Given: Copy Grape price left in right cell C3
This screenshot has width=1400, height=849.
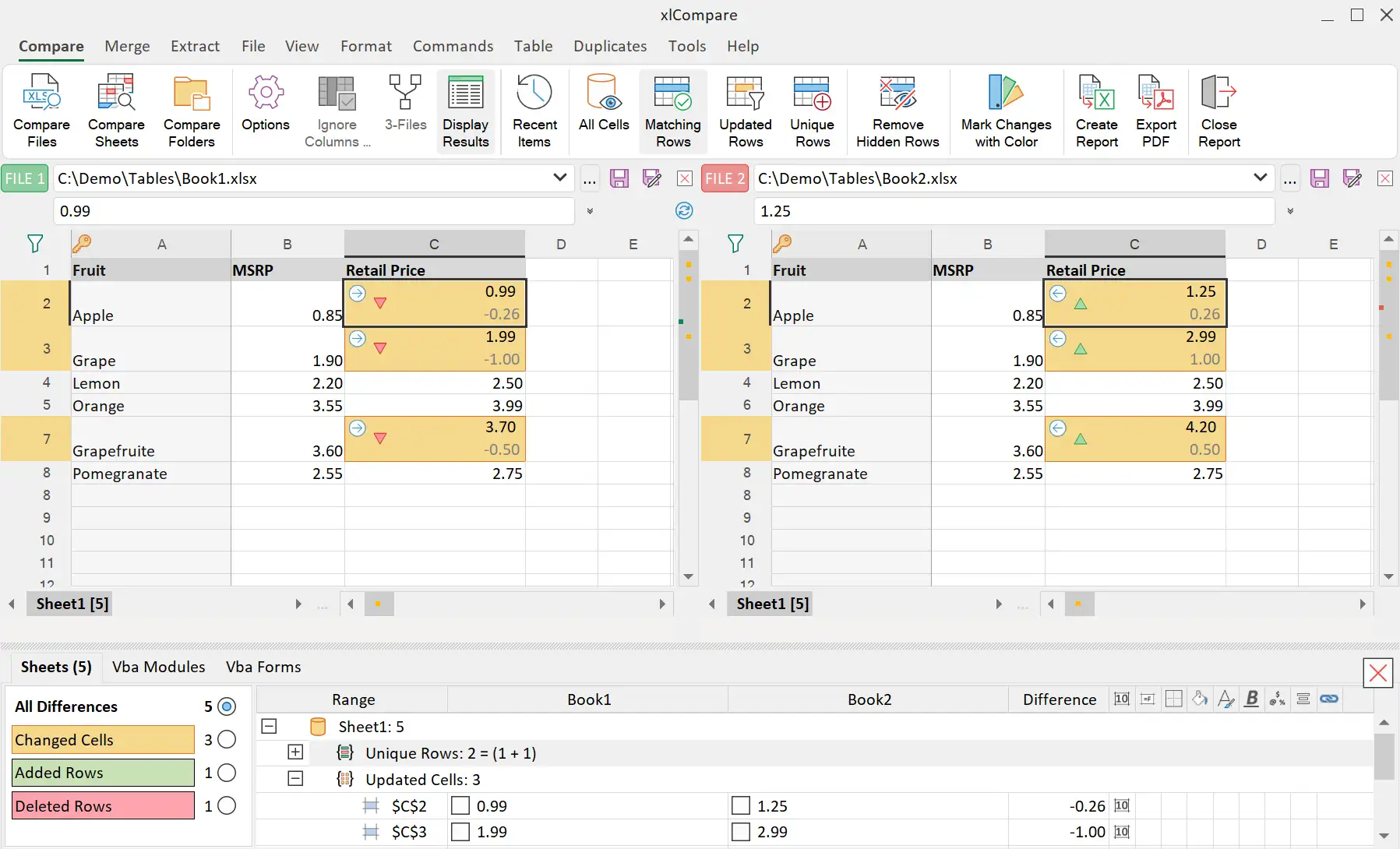Looking at the screenshot, I should coord(1057,338).
